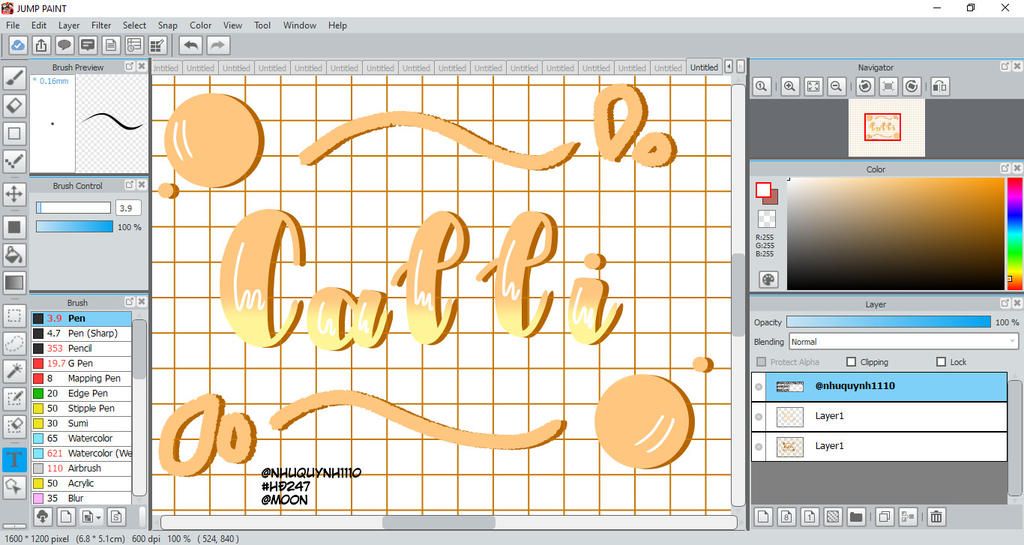Open the Window menu
The height and width of the screenshot is (545, 1024).
[x=299, y=25]
